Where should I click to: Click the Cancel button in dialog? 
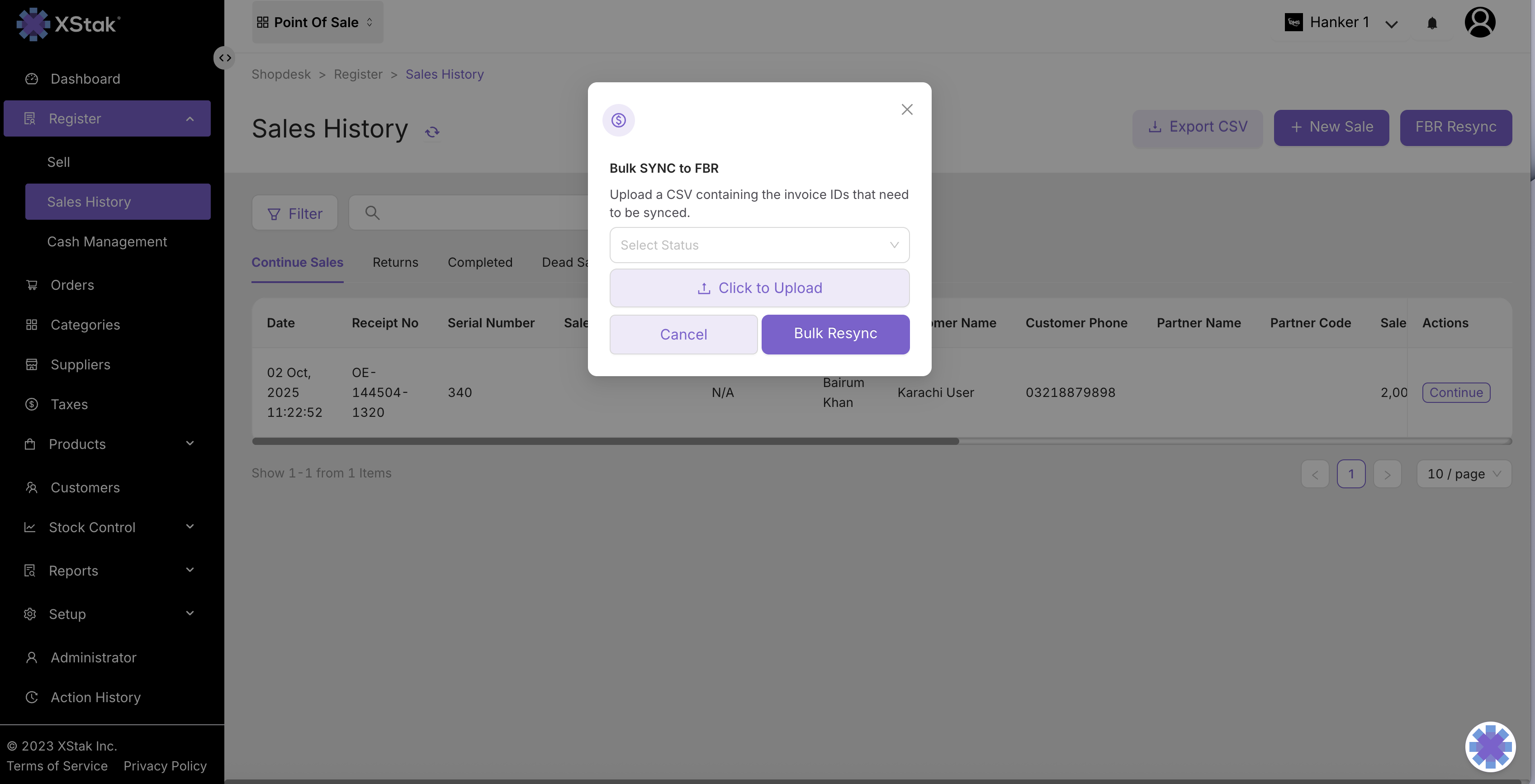pyautogui.click(x=683, y=335)
